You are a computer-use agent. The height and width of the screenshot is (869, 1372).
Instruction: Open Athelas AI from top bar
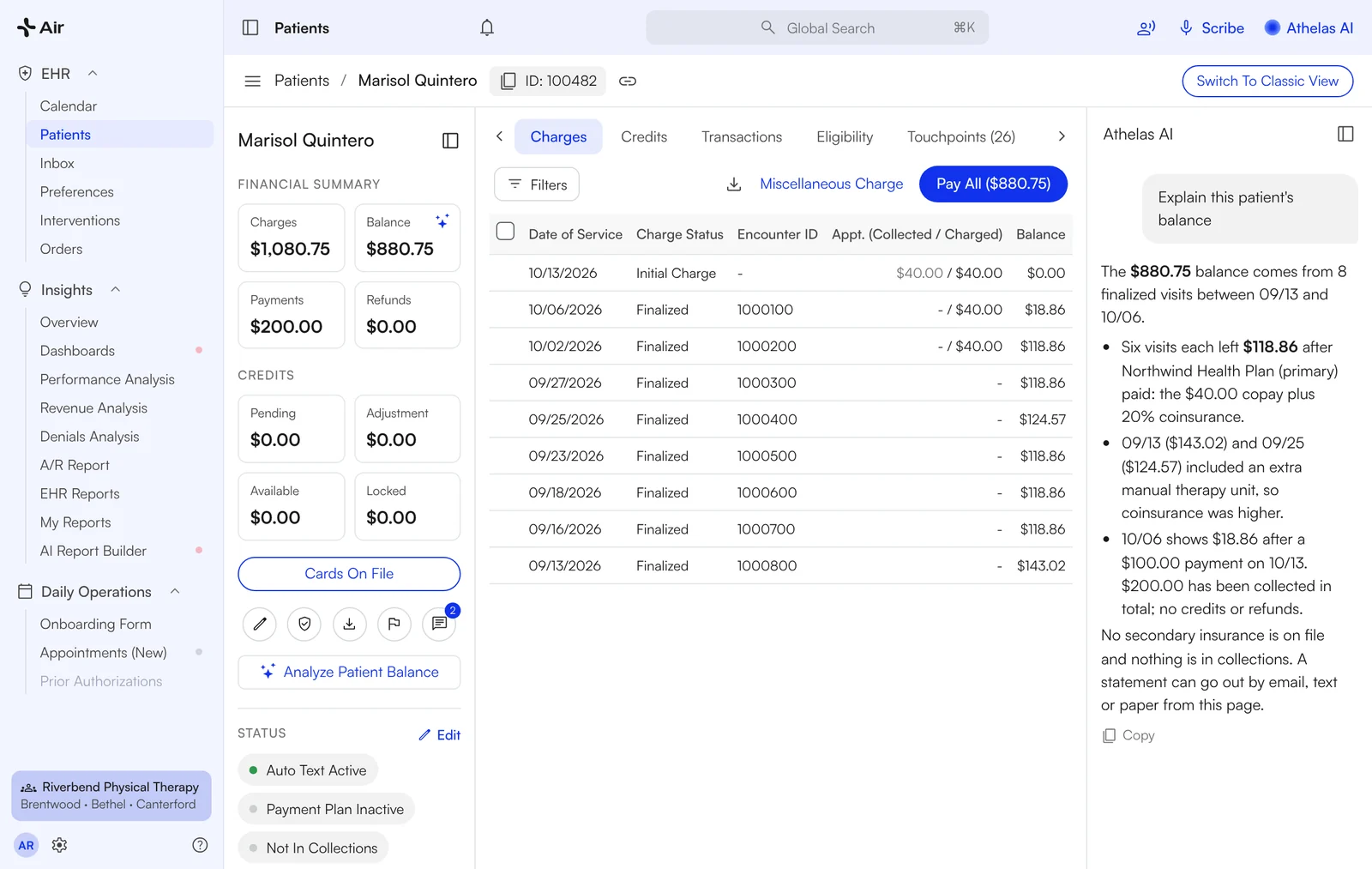[1309, 27]
